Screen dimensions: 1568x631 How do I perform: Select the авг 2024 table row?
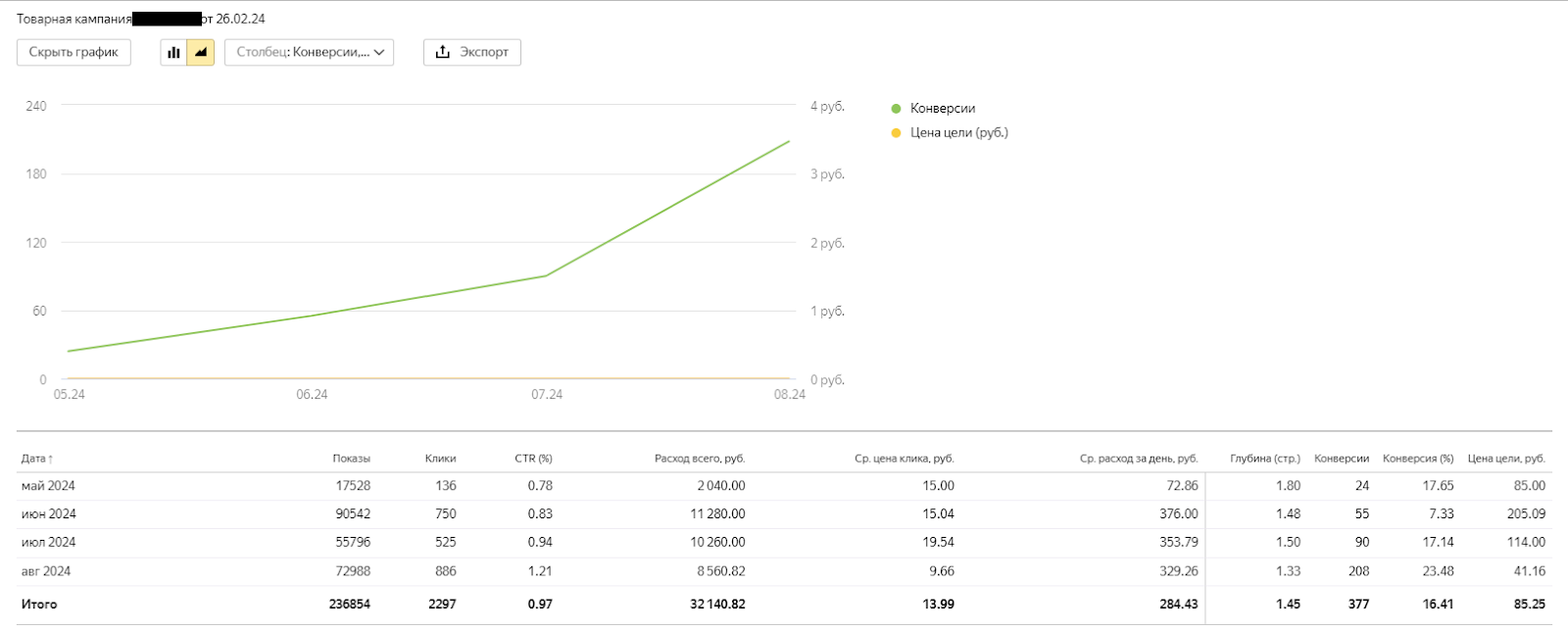(784, 571)
